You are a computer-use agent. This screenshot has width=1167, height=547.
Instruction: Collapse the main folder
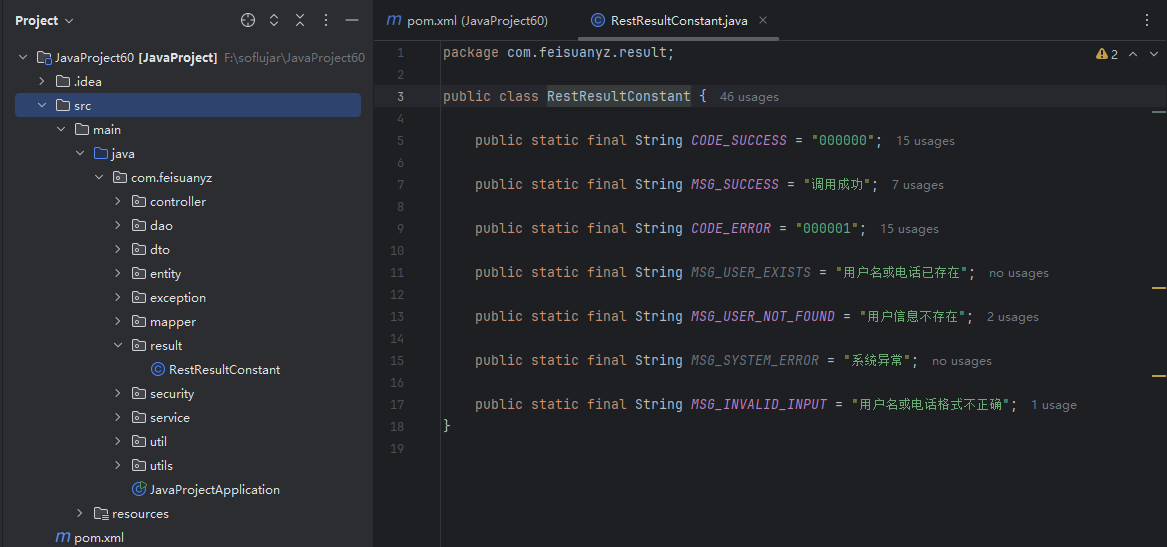61,129
